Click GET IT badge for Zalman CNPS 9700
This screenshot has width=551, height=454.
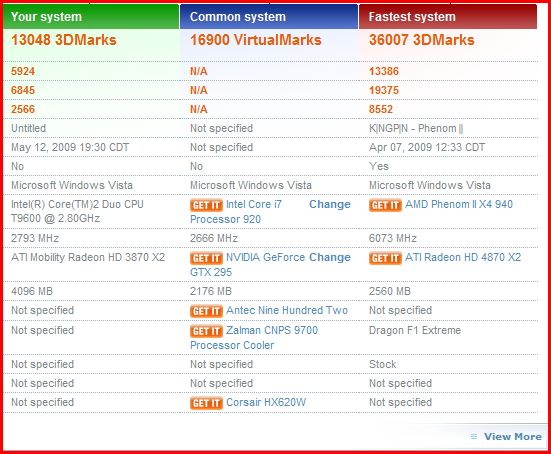[x=206, y=331]
